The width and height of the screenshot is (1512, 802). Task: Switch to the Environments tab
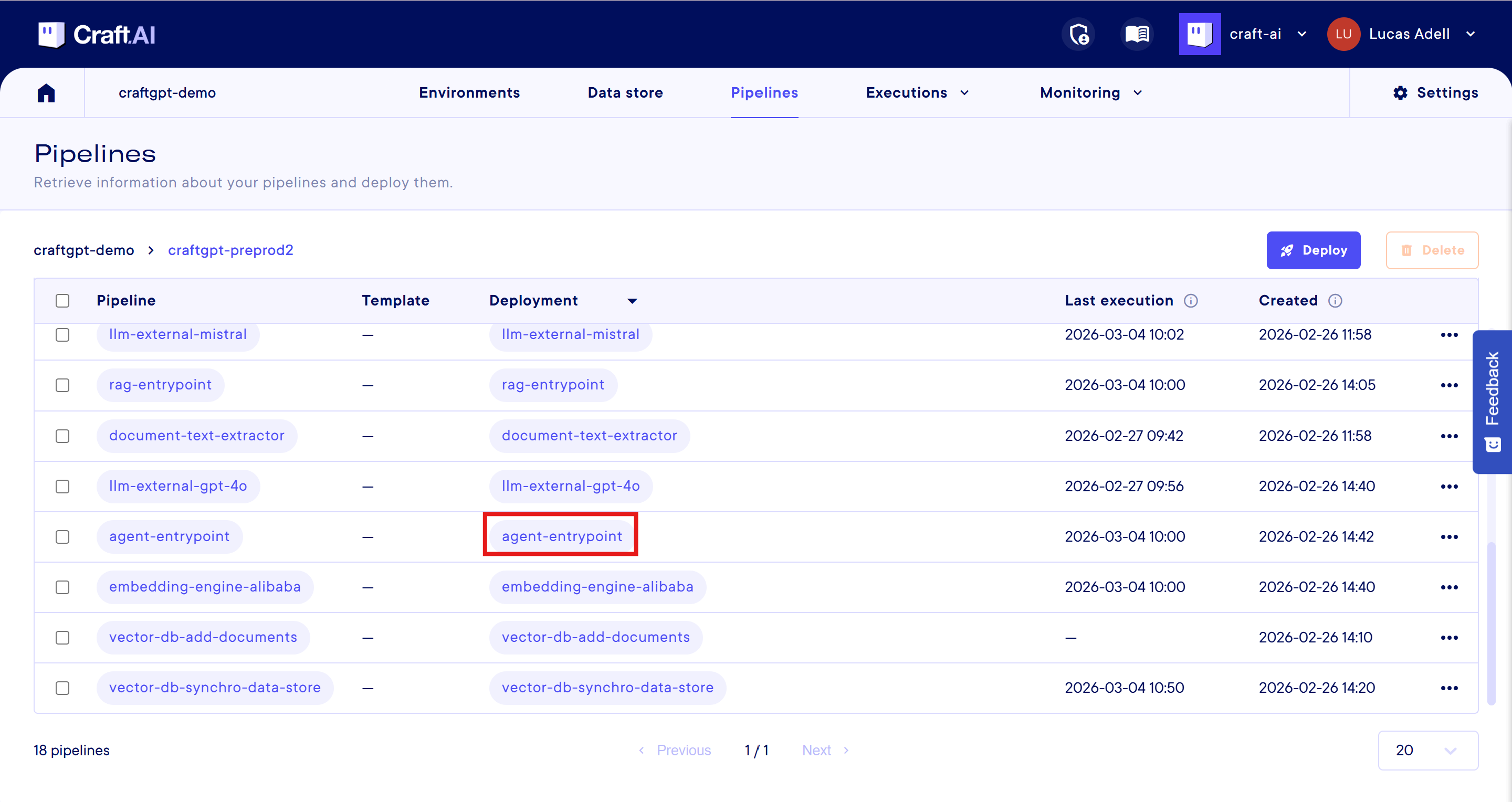[x=469, y=93]
